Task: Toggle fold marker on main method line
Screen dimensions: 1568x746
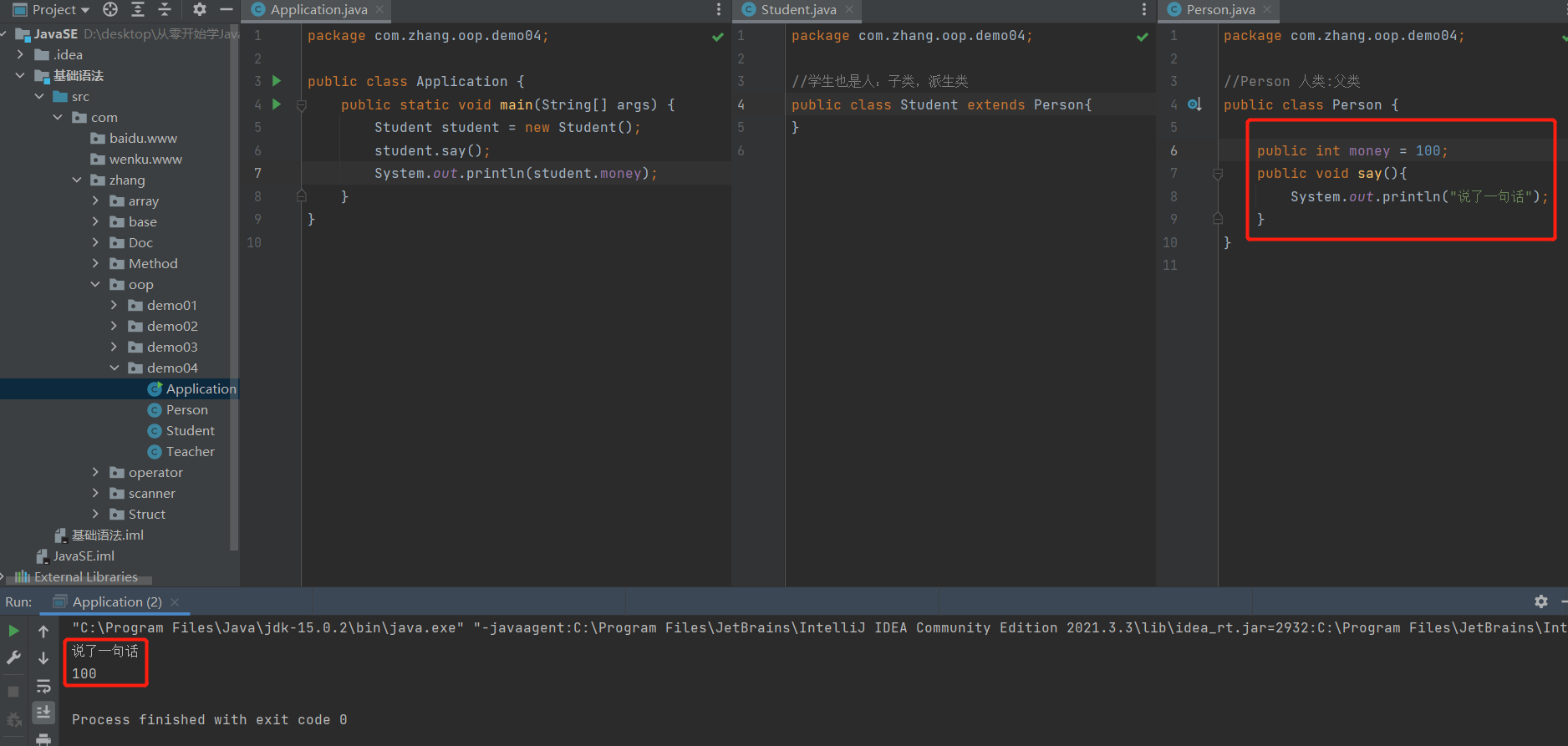Action: click(302, 105)
